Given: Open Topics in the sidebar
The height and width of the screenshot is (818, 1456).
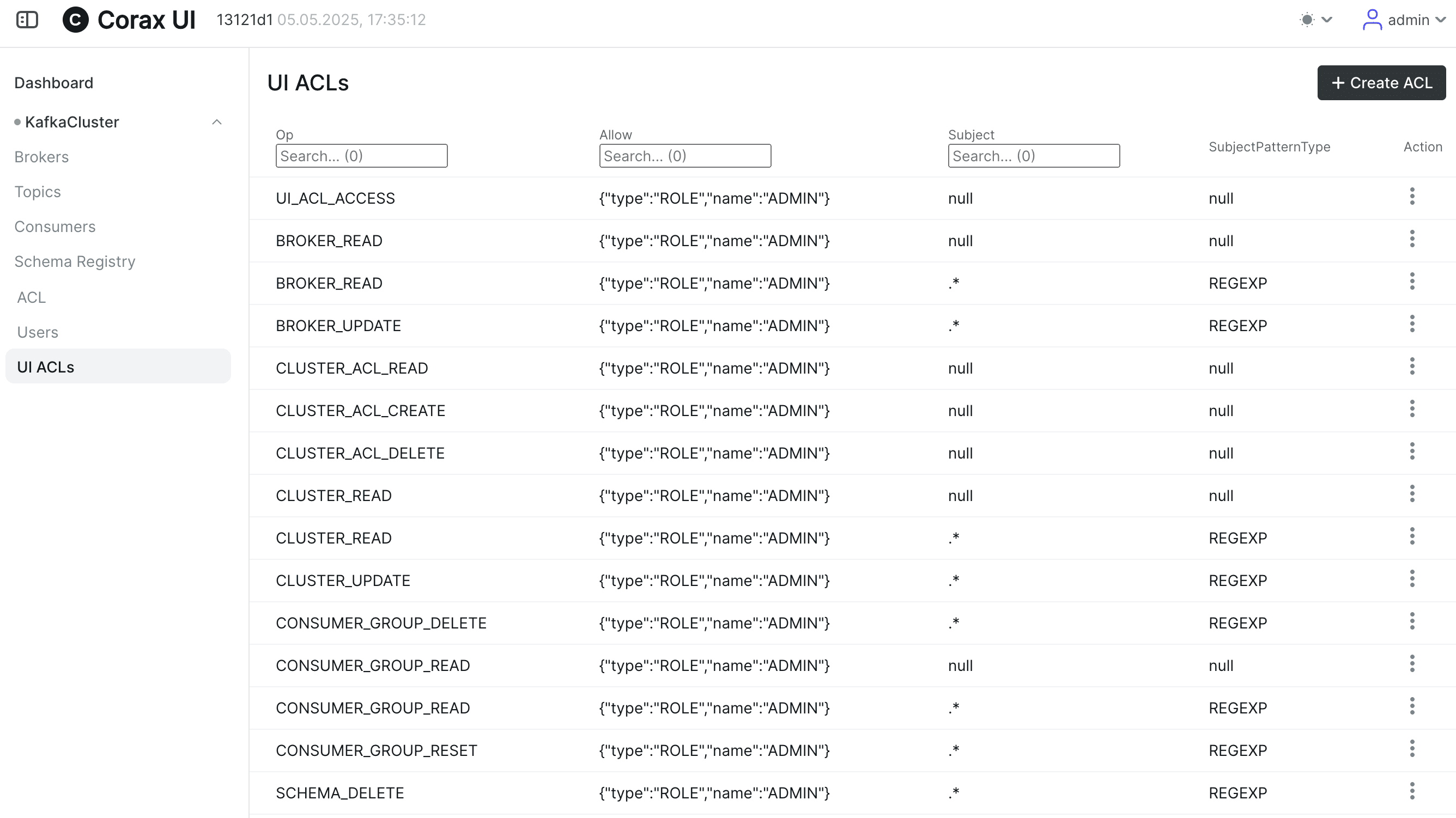Looking at the screenshot, I should tap(37, 192).
